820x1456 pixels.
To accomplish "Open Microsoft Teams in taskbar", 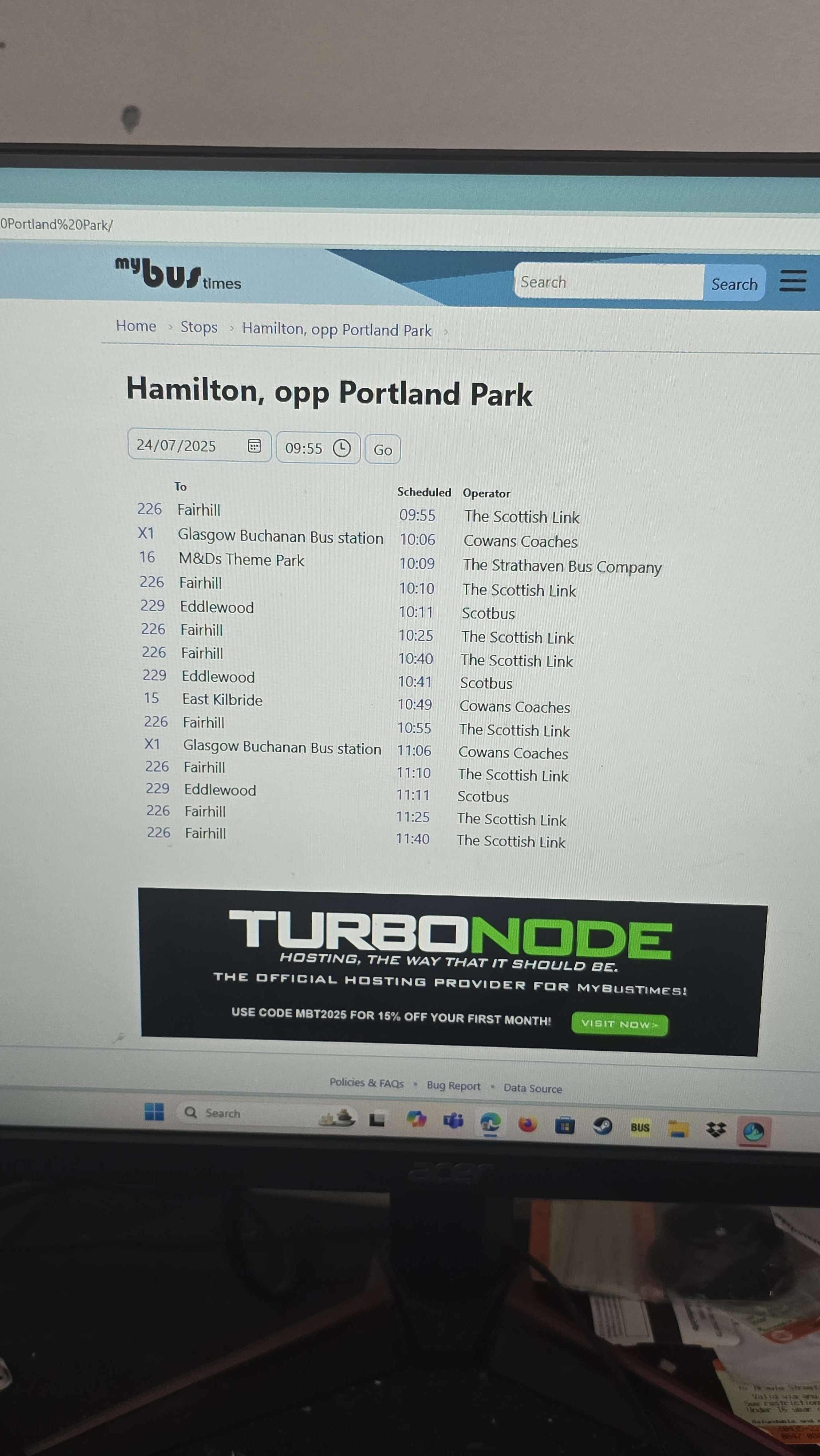I will pyautogui.click(x=453, y=1120).
